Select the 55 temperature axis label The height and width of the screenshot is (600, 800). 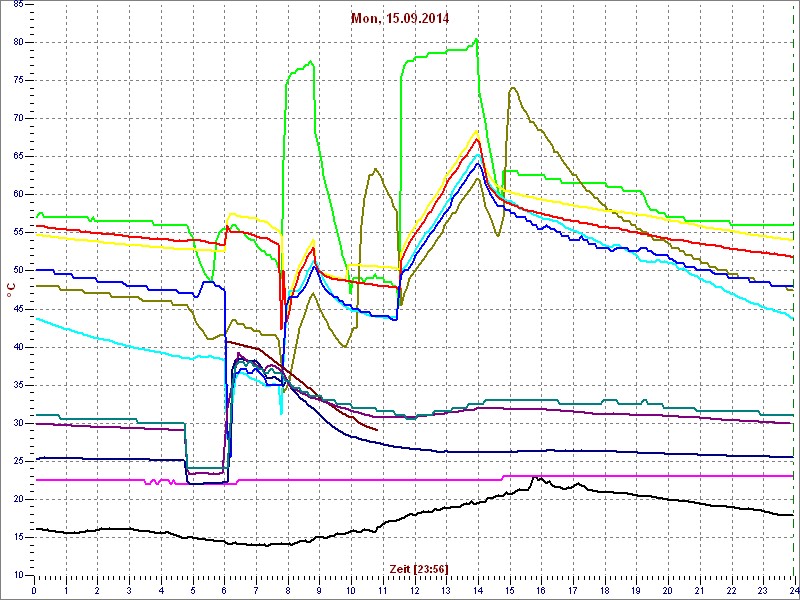pos(17,233)
